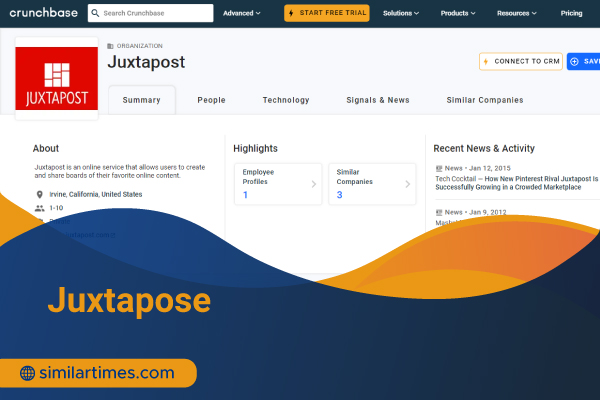Click the globe icon by similartimes.com
The width and height of the screenshot is (600, 400).
[x=27, y=373]
